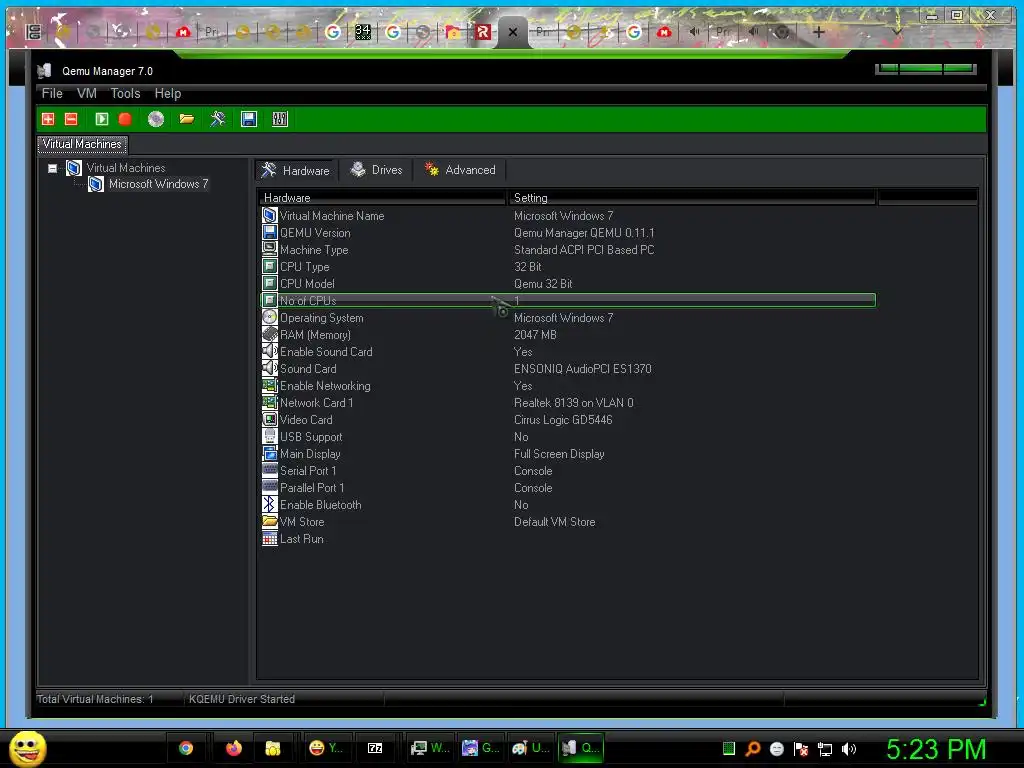The height and width of the screenshot is (768, 1024).
Task: Click the 7z taskbar button
Action: (375, 748)
